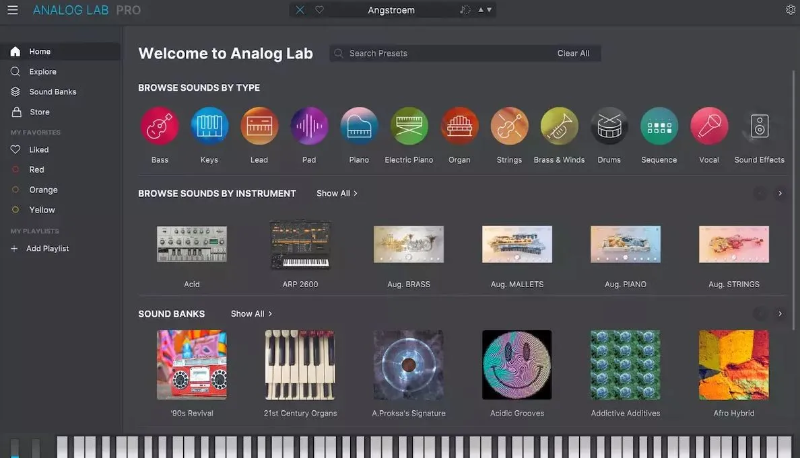Browse Keys sounds icon

pyautogui.click(x=209, y=126)
